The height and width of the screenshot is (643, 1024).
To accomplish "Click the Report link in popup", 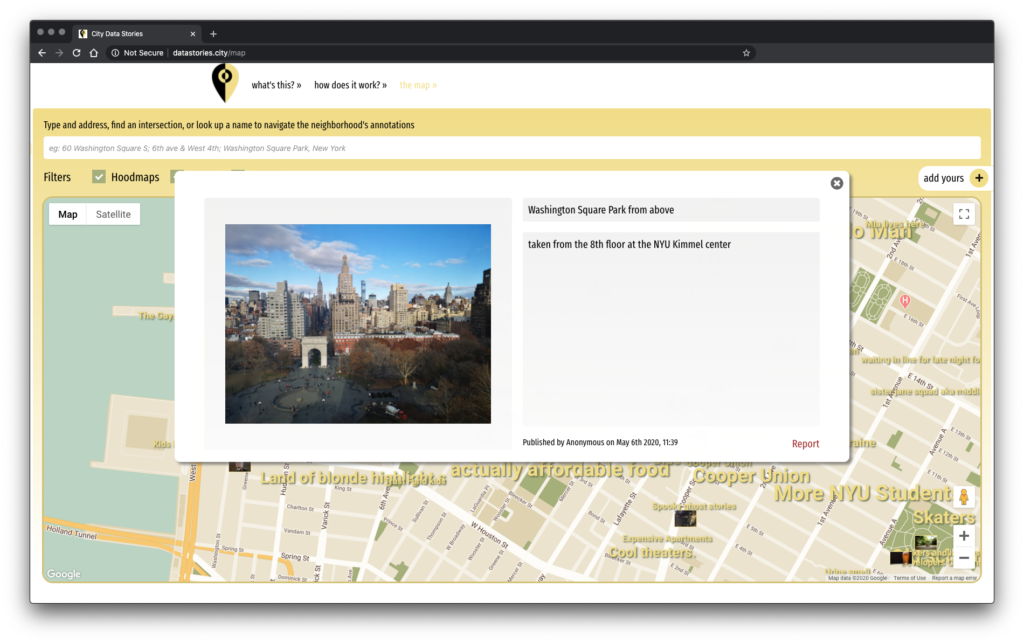I will pos(805,444).
